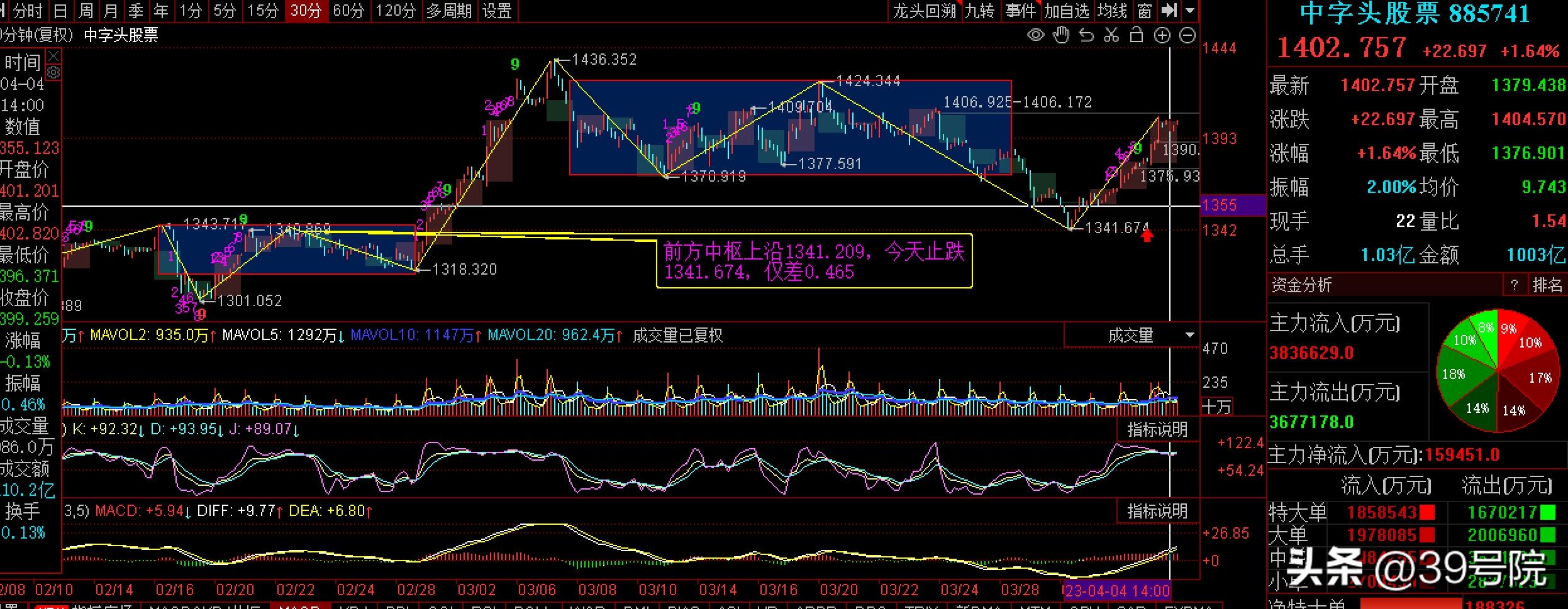
Task: Toggle the chart lock icon
Action: (x=1136, y=35)
